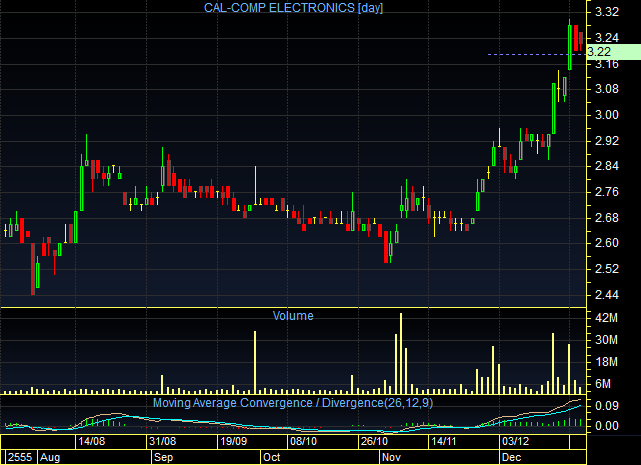Click the 0.00 MACD axis value
The height and width of the screenshot is (465, 641).
[607, 426]
